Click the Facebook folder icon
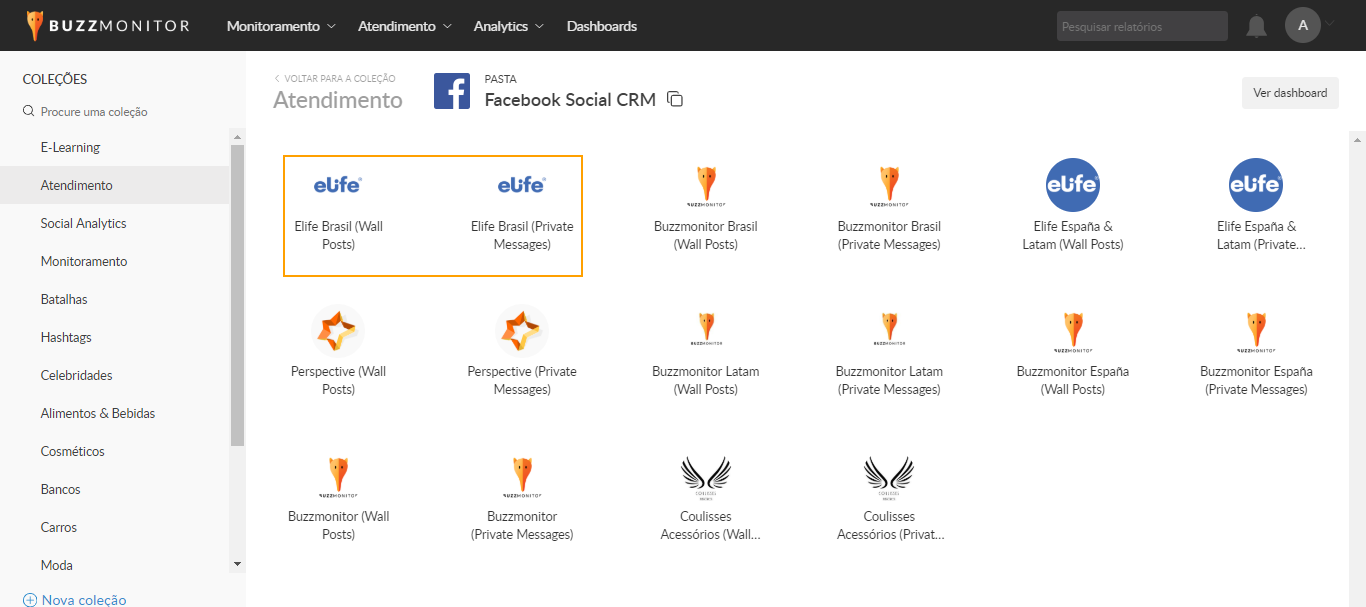1366x607 pixels. pos(452,91)
